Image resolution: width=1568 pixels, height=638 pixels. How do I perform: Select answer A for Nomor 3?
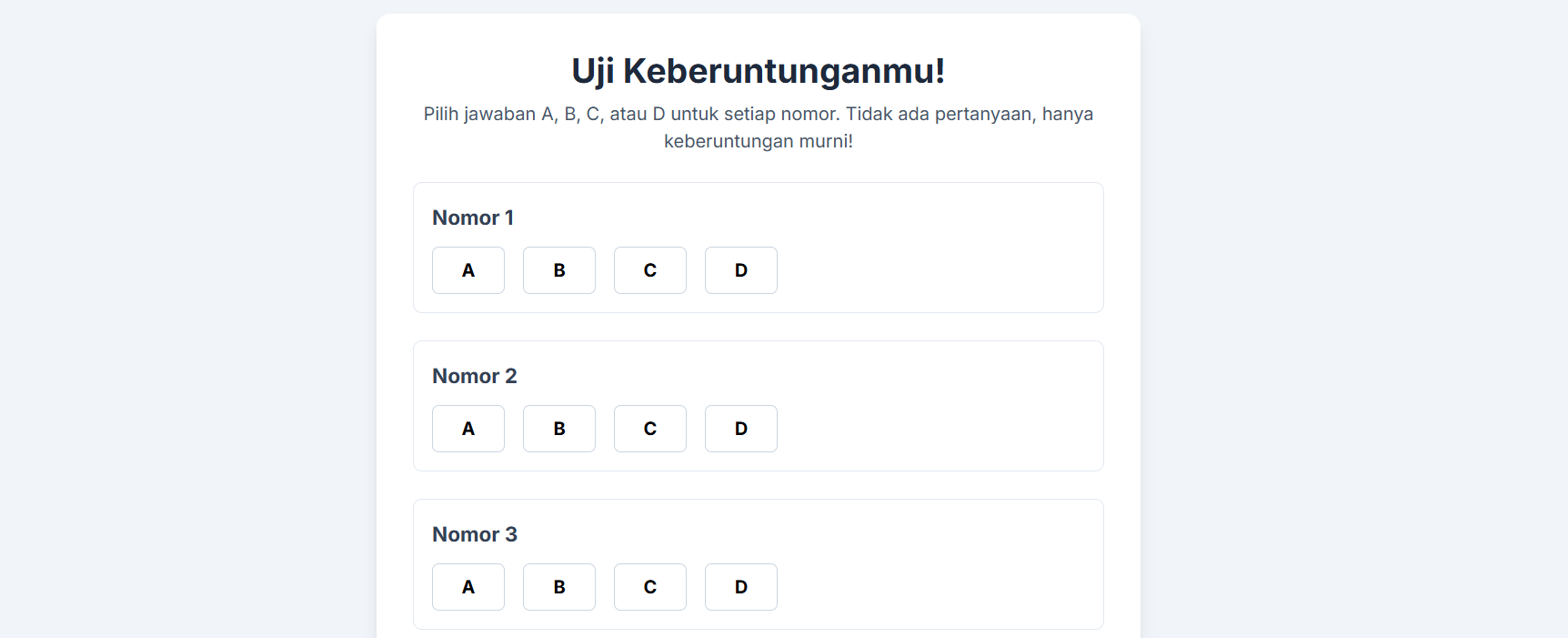point(468,587)
